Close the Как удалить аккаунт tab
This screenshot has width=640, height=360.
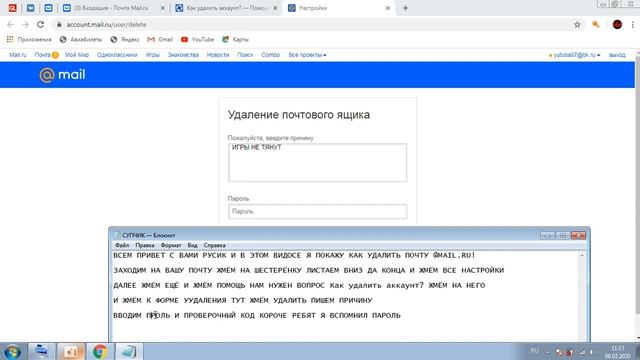(275, 8)
